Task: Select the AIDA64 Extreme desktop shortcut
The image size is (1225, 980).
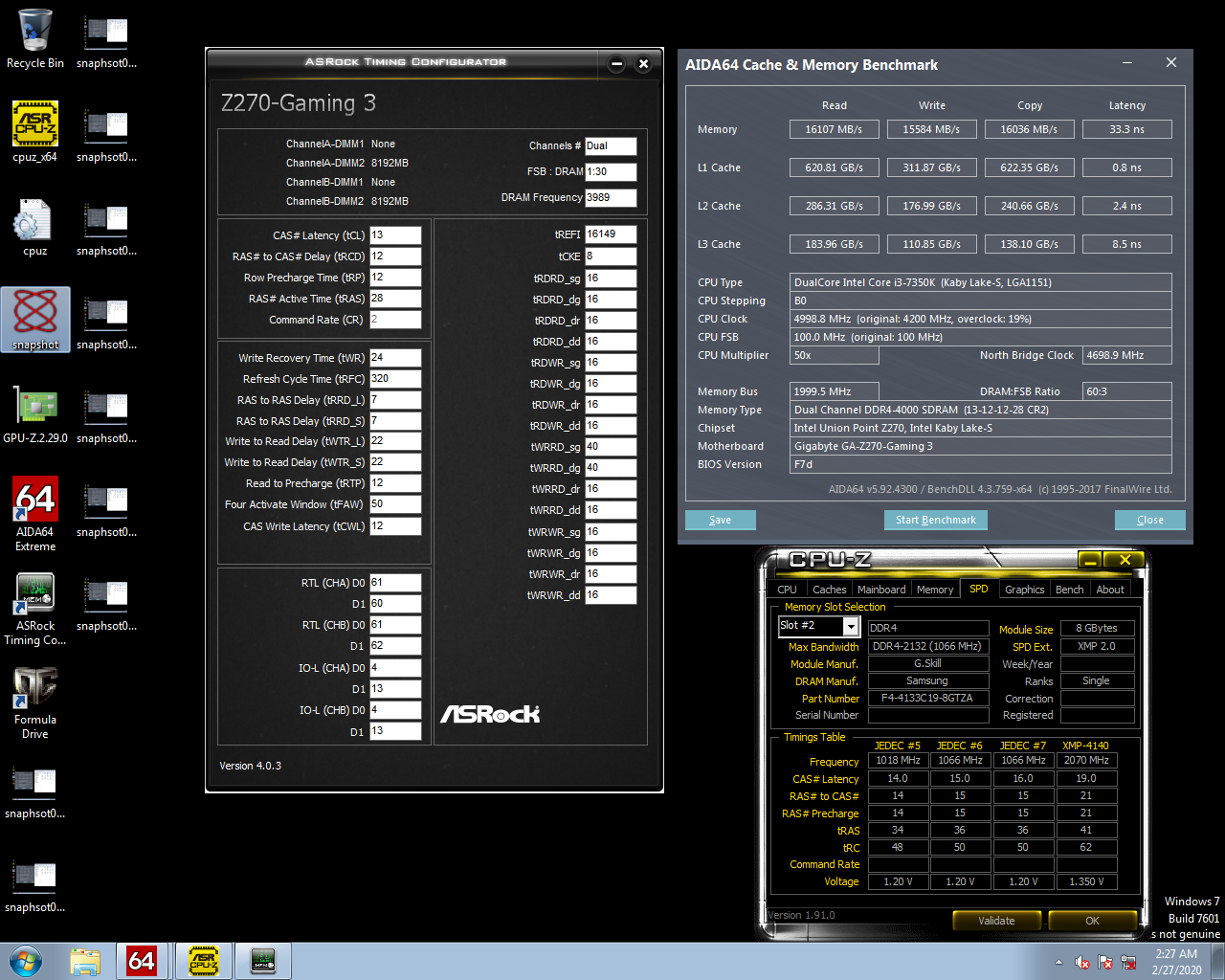Action: tap(35, 515)
